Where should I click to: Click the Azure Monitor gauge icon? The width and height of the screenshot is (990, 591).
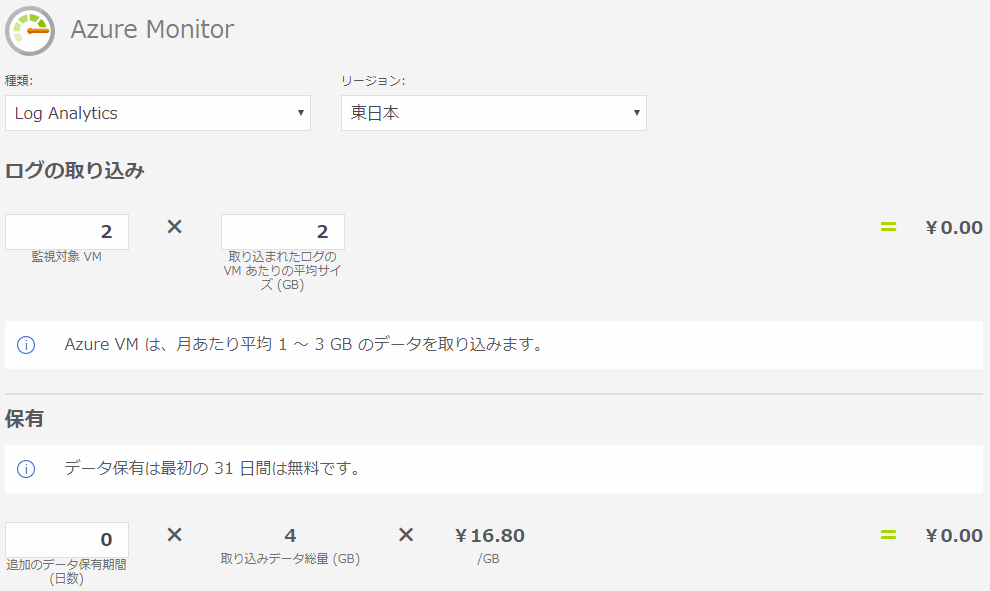coord(30,30)
